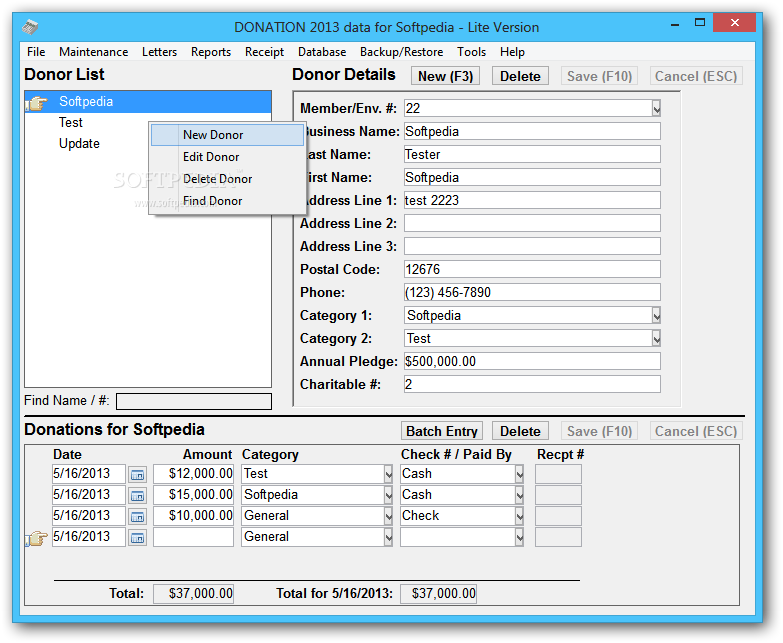Image resolution: width=783 pixels, height=643 pixels.
Task: Expand the Category 1 dropdown
Action: click(x=656, y=316)
